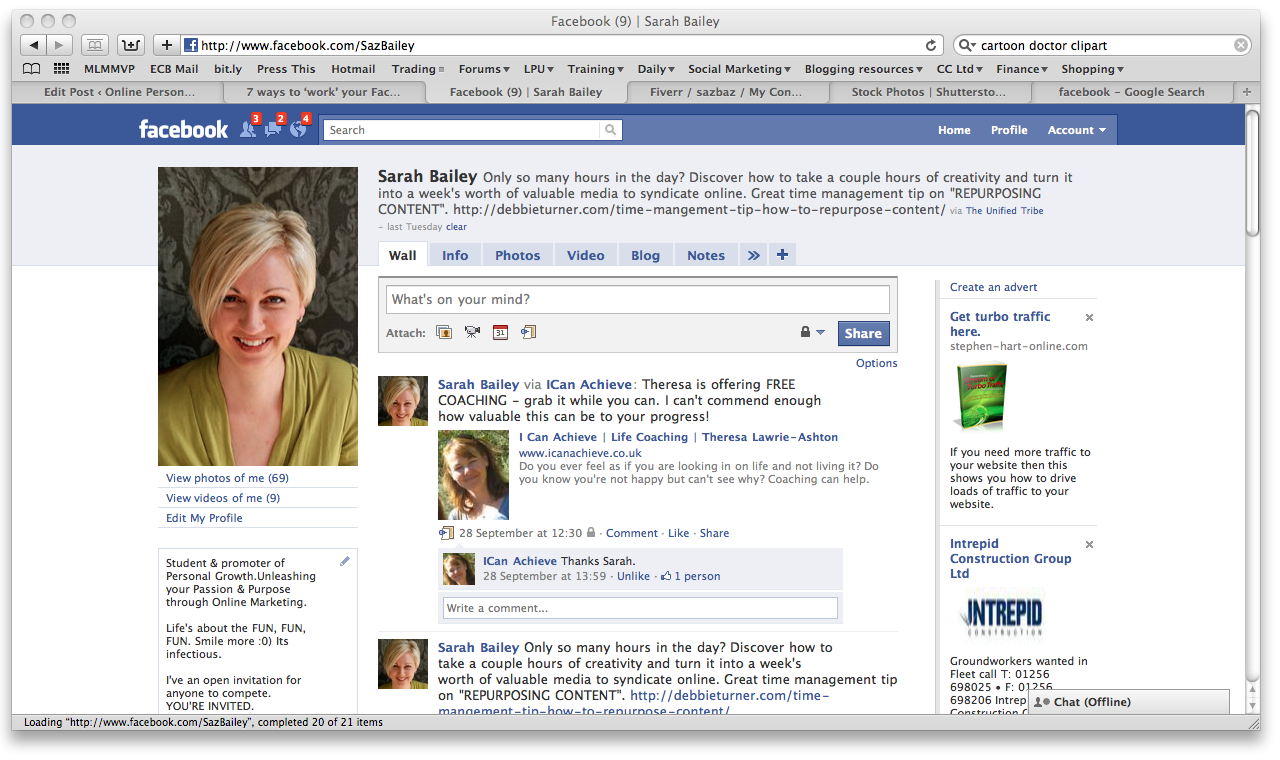Switch to the Photos tab
The width and height of the screenshot is (1280, 760).
(517, 254)
